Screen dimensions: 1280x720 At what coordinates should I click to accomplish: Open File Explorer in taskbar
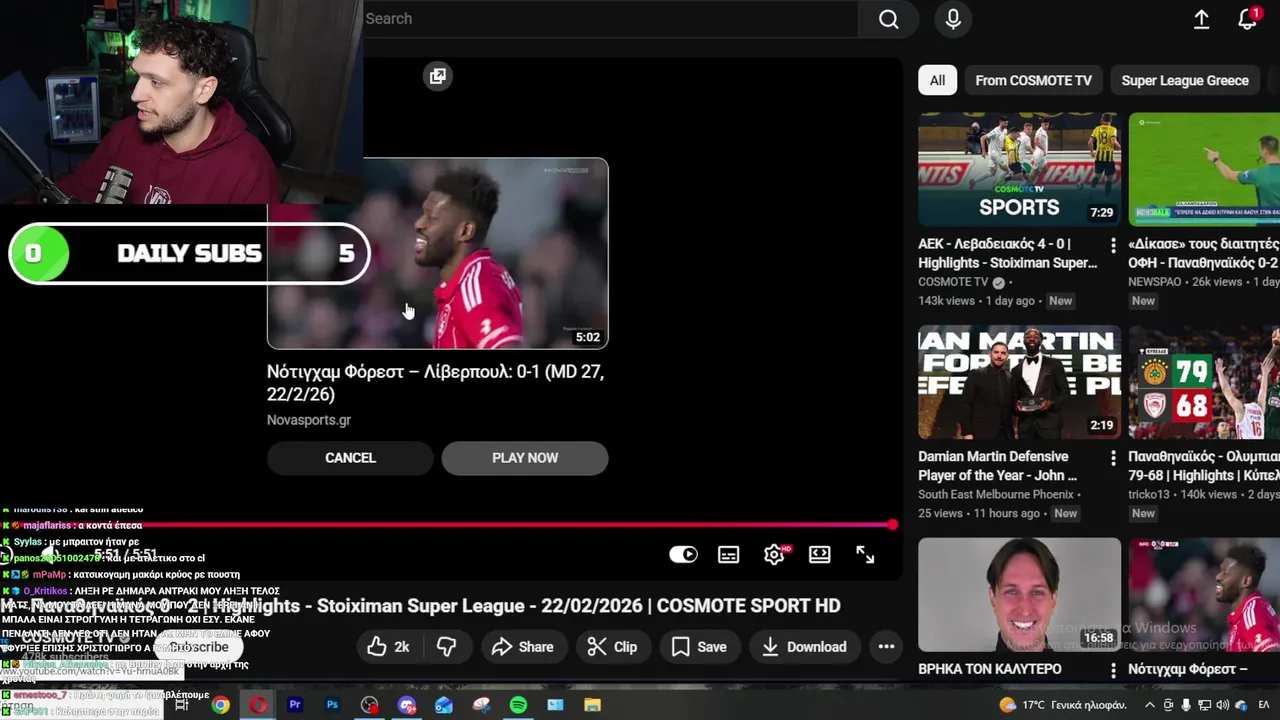click(592, 705)
